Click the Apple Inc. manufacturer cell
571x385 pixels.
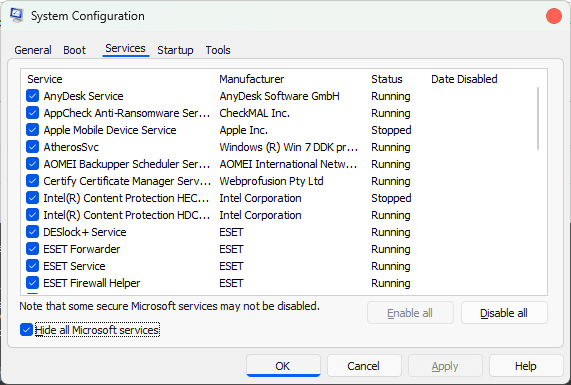(244, 130)
